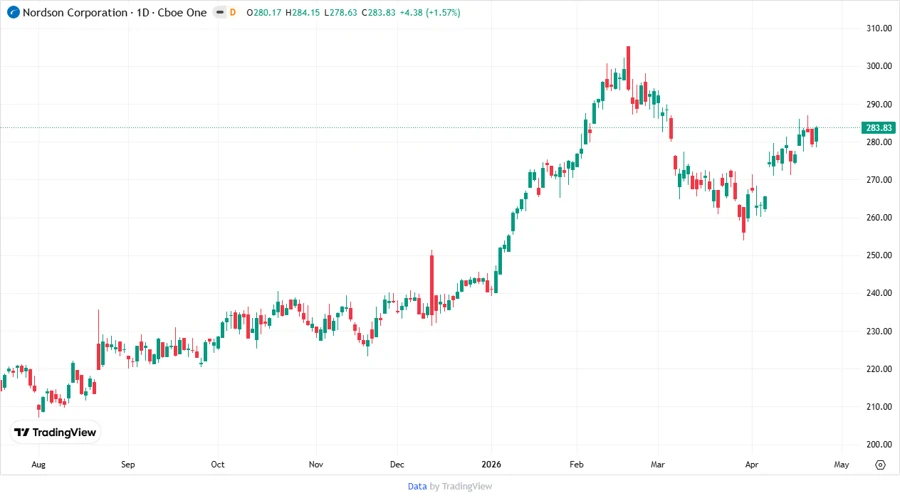Screen dimensions: 900x498
Task: Click the 250.00 price axis label
Action: [x=879, y=255]
